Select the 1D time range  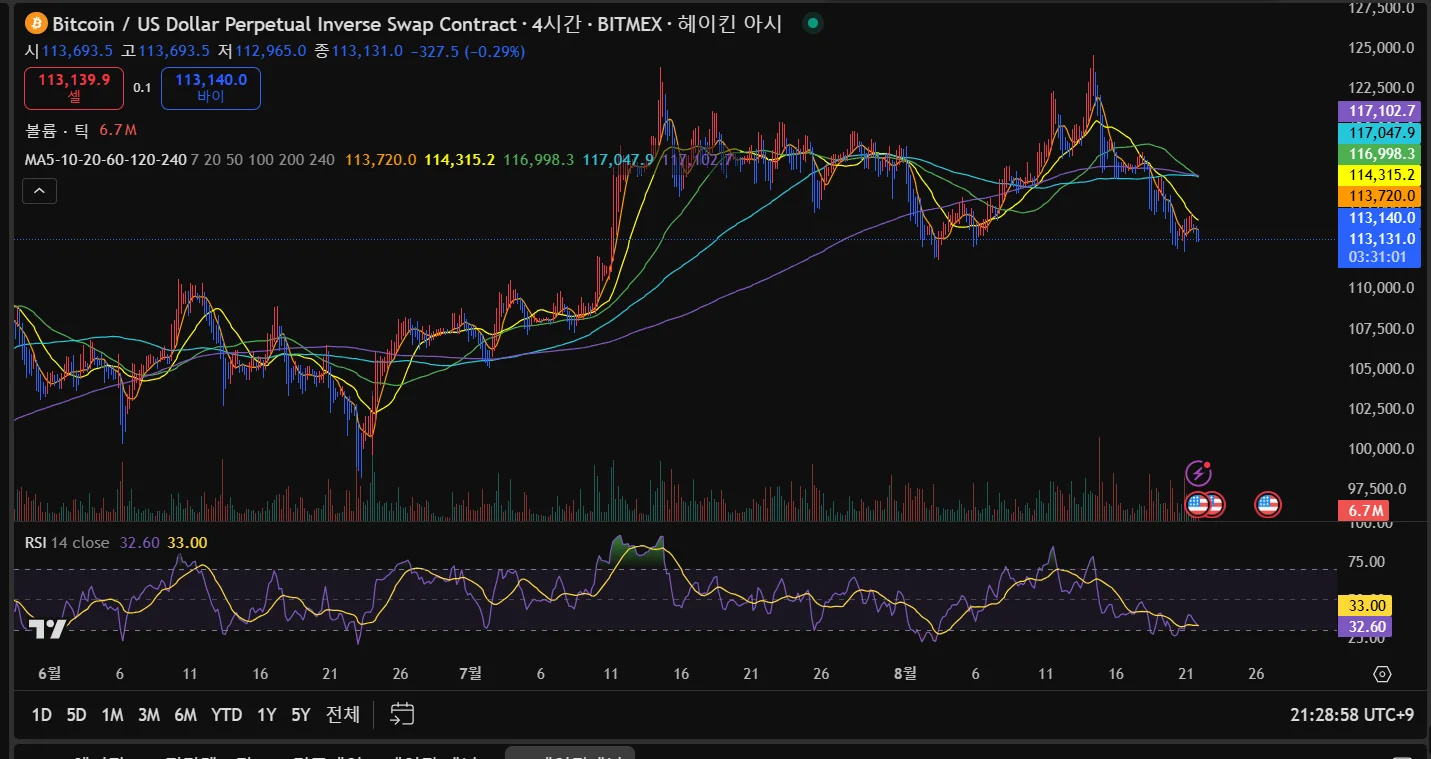(x=41, y=715)
